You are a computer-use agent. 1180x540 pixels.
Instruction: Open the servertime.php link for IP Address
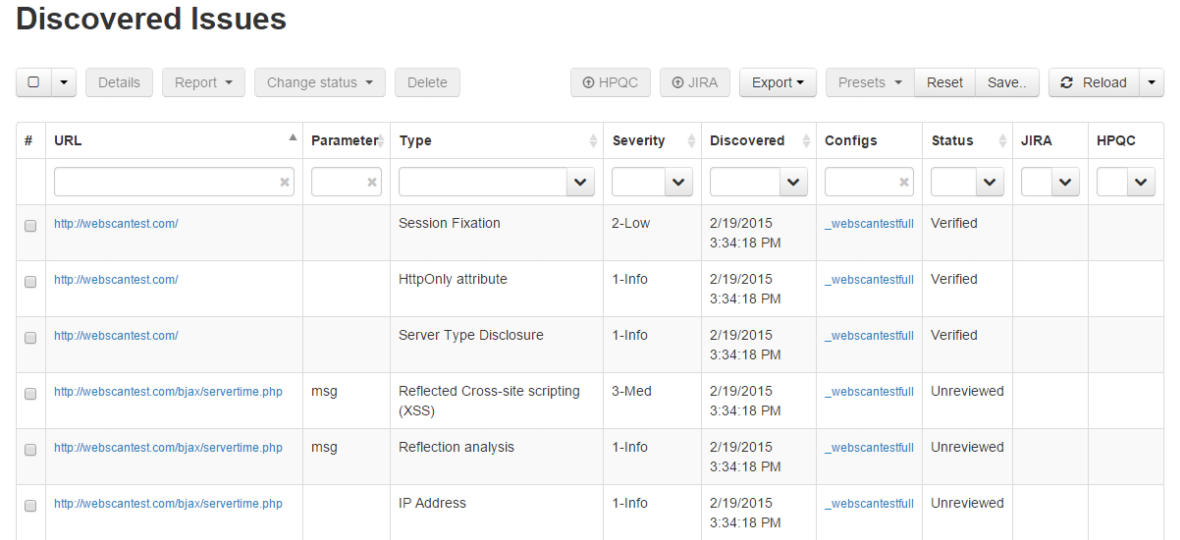click(x=168, y=504)
